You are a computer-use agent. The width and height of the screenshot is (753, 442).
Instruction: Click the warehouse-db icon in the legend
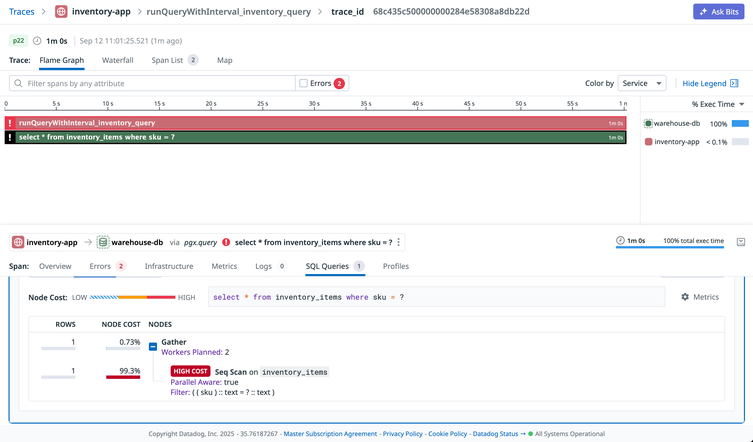coord(648,123)
